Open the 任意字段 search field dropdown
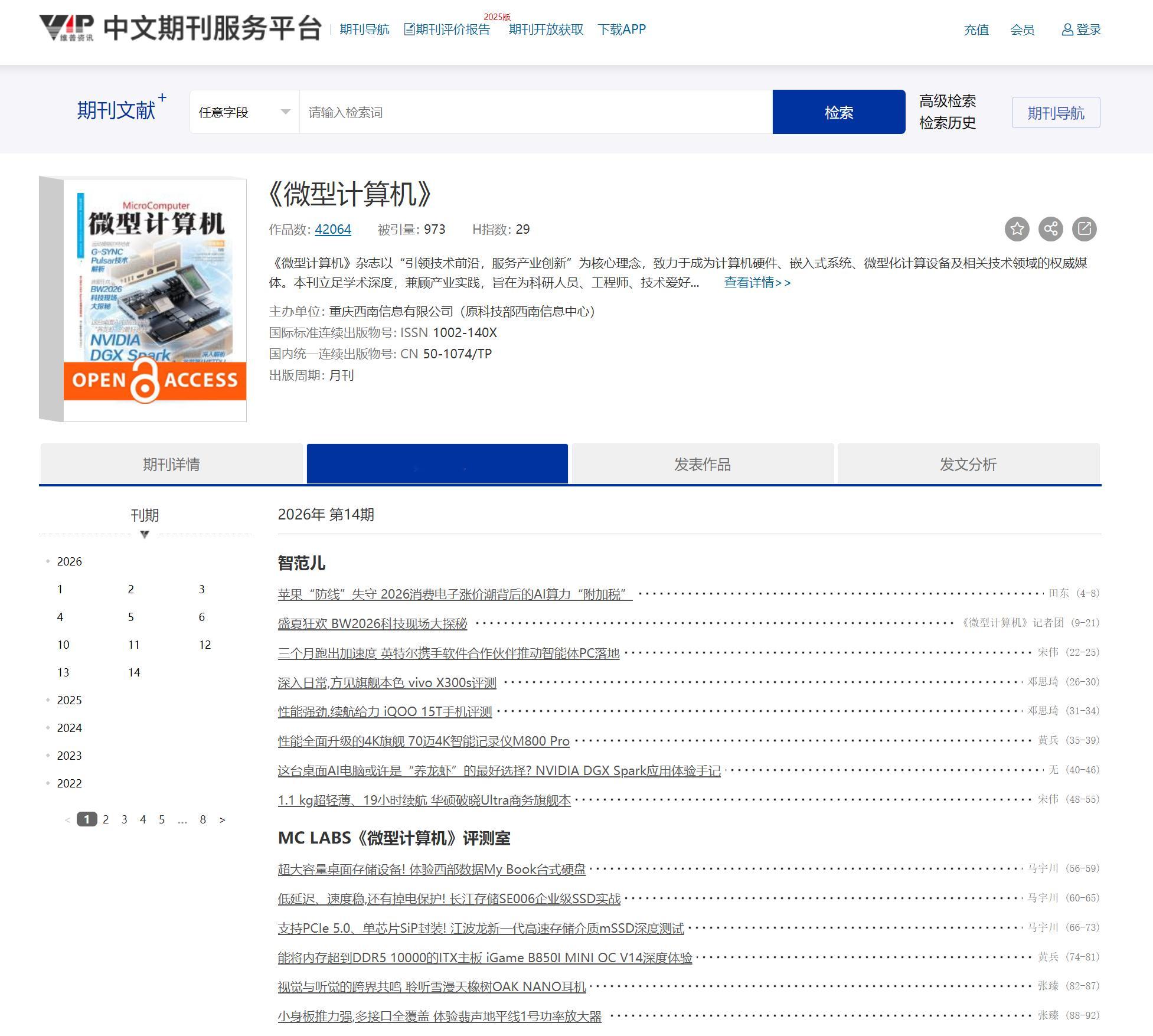This screenshot has width=1153, height=1036. tap(244, 112)
